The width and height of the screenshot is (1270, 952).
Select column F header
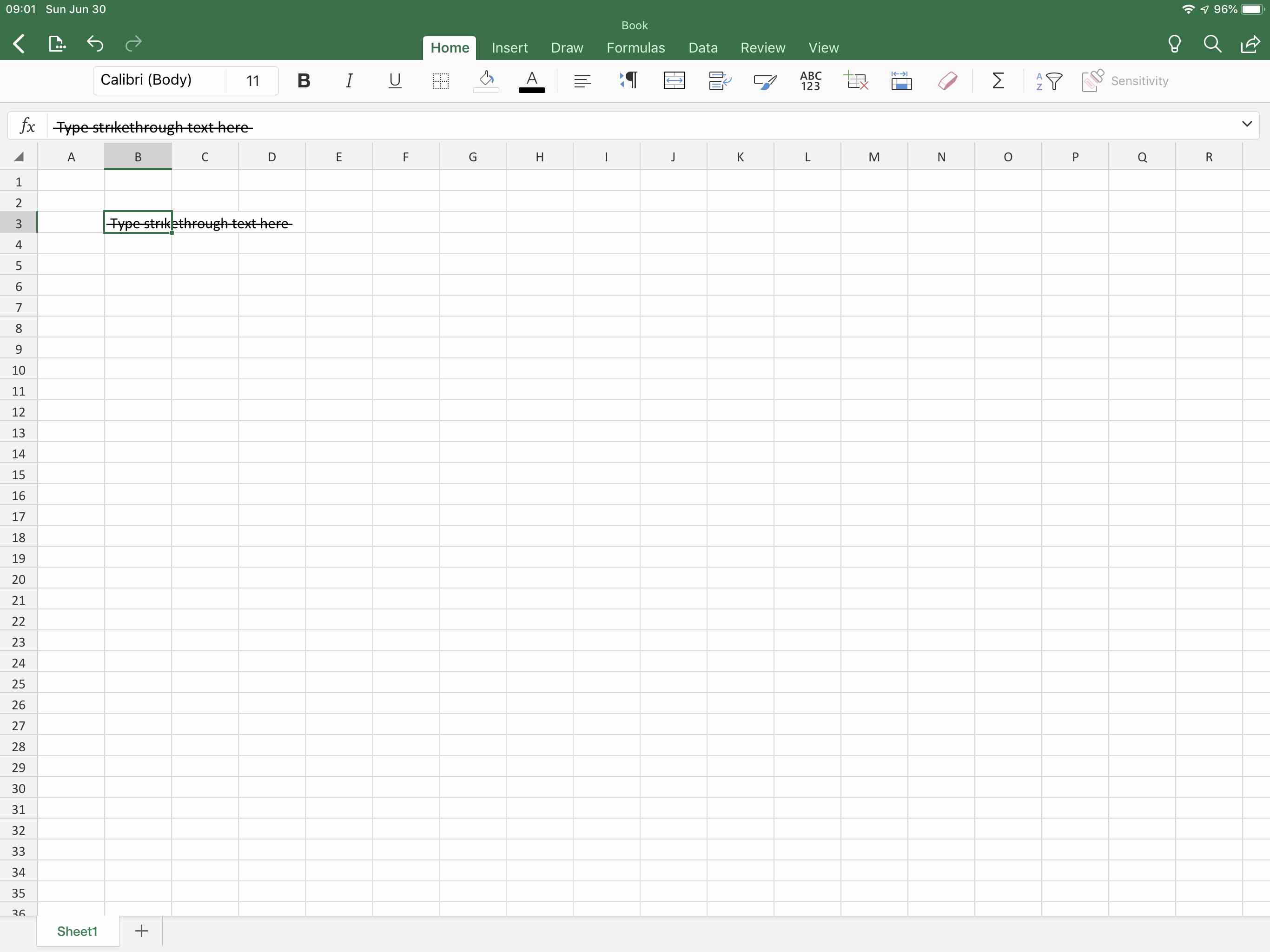[x=406, y=157]
